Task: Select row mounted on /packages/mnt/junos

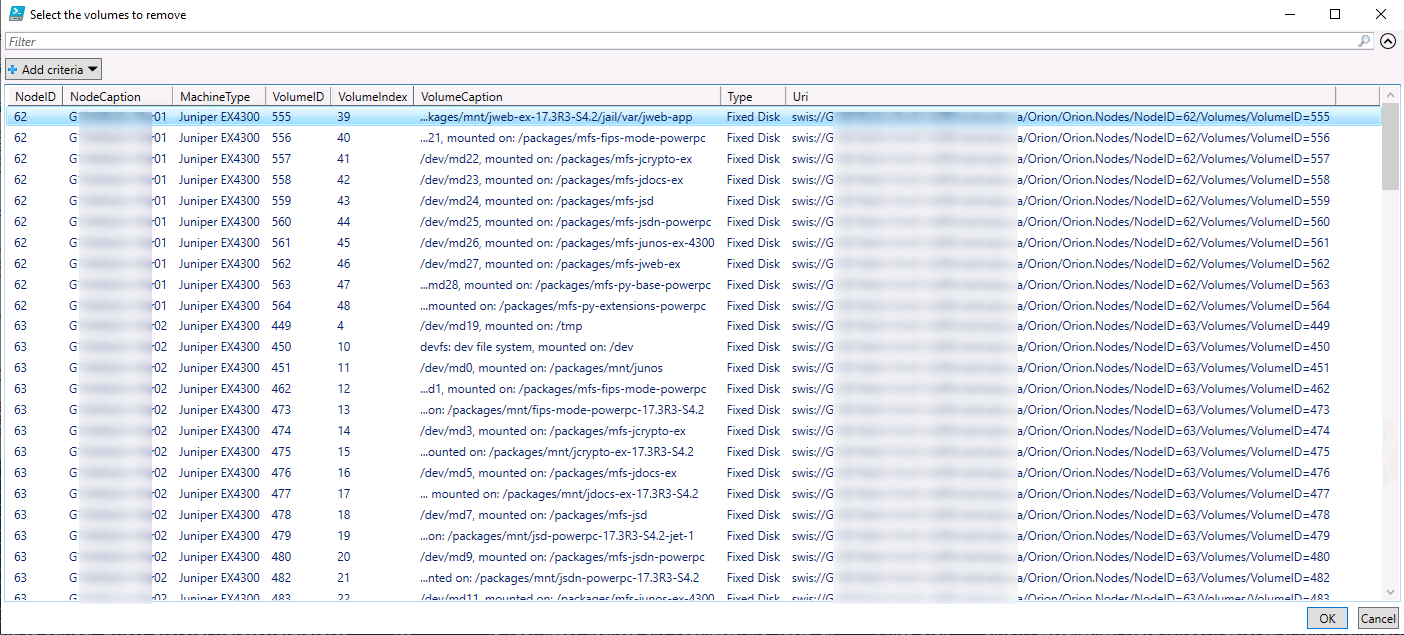Action: 694,368
